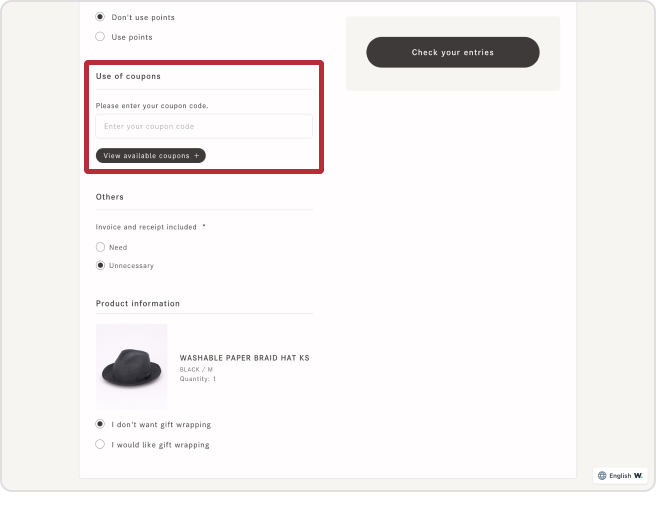Click the plus icon on coupons button
656x508 pixels.
point(196,156)
